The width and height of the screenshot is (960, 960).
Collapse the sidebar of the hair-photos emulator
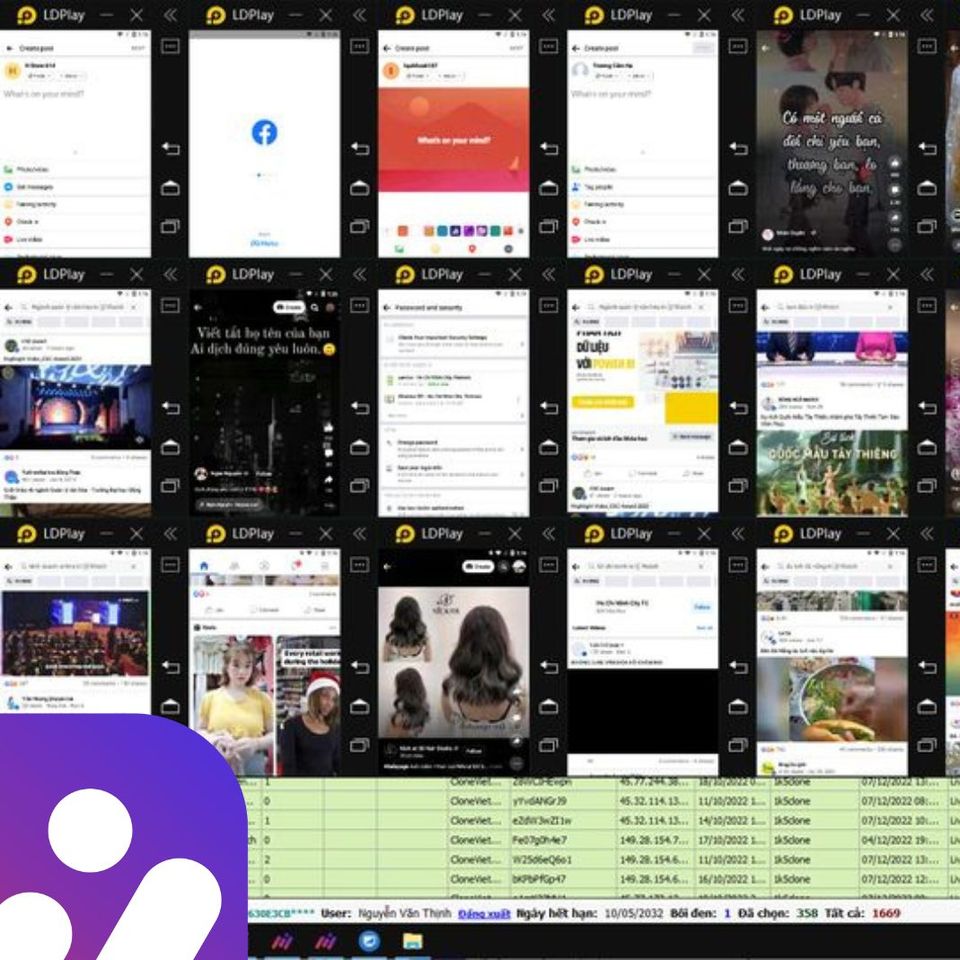click(x=549, y=534)
